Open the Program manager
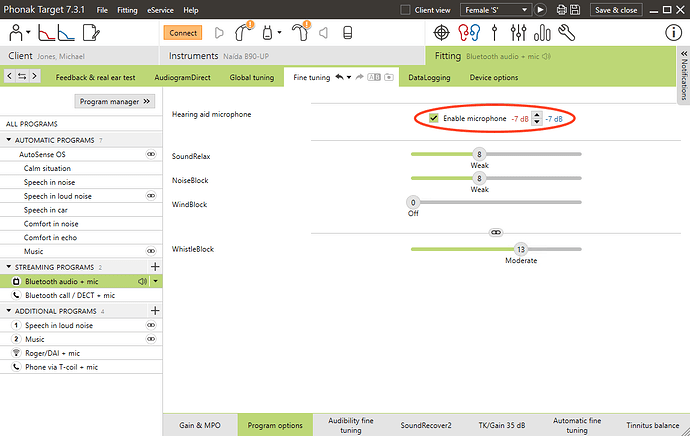This screenshot has width=690, height=436. [114, 102]
